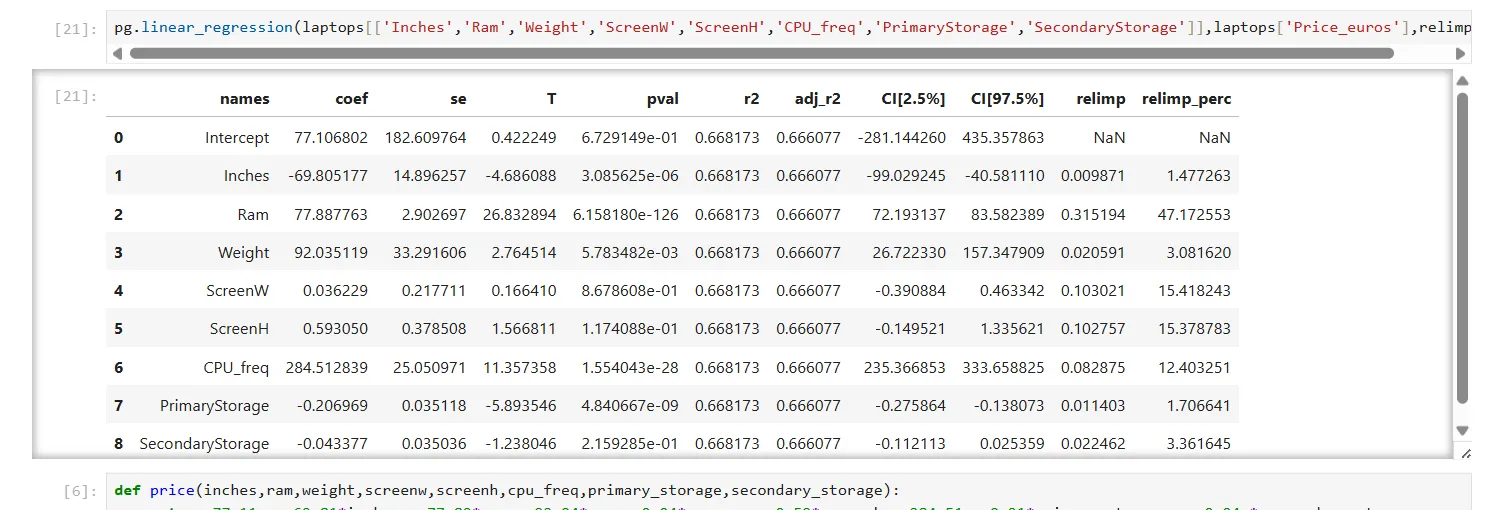
Task: Click the [6] cell prompt
Action: [78, 490]
